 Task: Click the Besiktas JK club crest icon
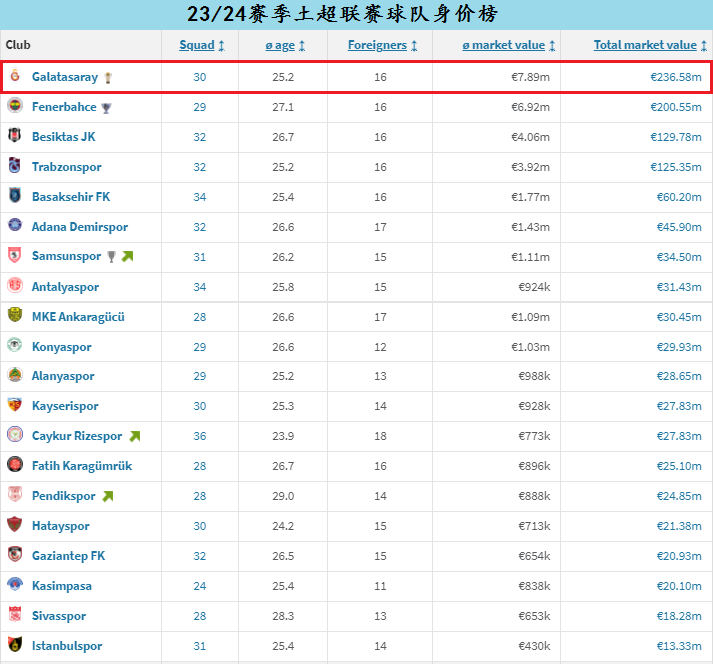tap(15, 135)
